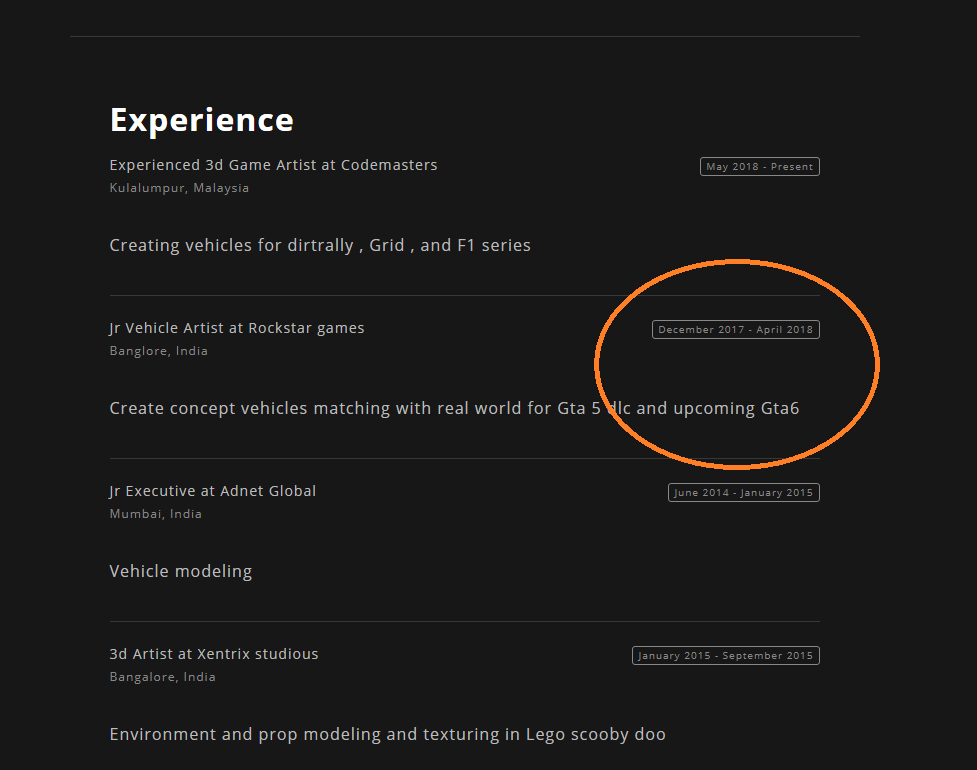
Task: Click the 'June 2014 - January 2015' date badge
Action: pos(743,492)
